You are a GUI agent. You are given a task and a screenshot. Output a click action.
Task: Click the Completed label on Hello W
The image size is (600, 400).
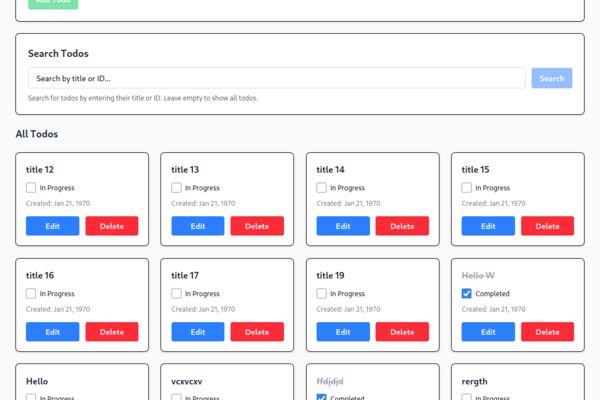pyautogui.click(x=492, y=294)
